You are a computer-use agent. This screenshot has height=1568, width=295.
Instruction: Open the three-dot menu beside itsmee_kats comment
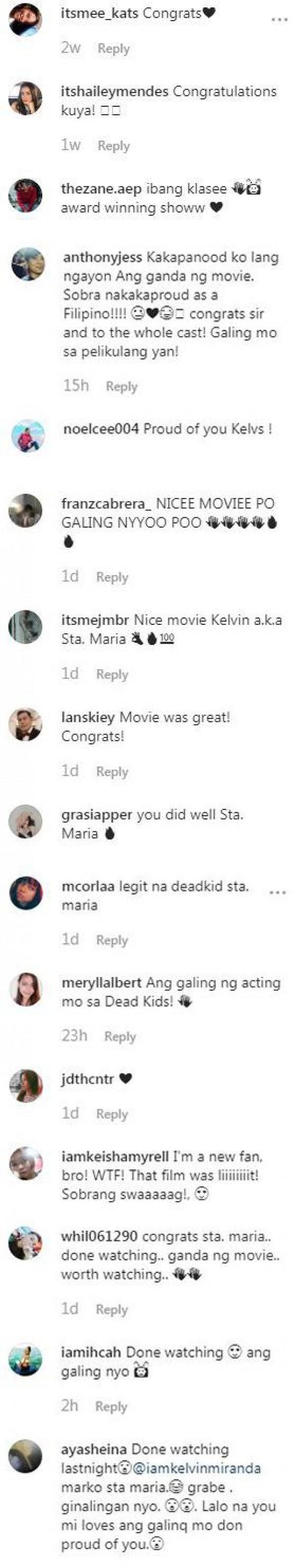click(279, 20)
